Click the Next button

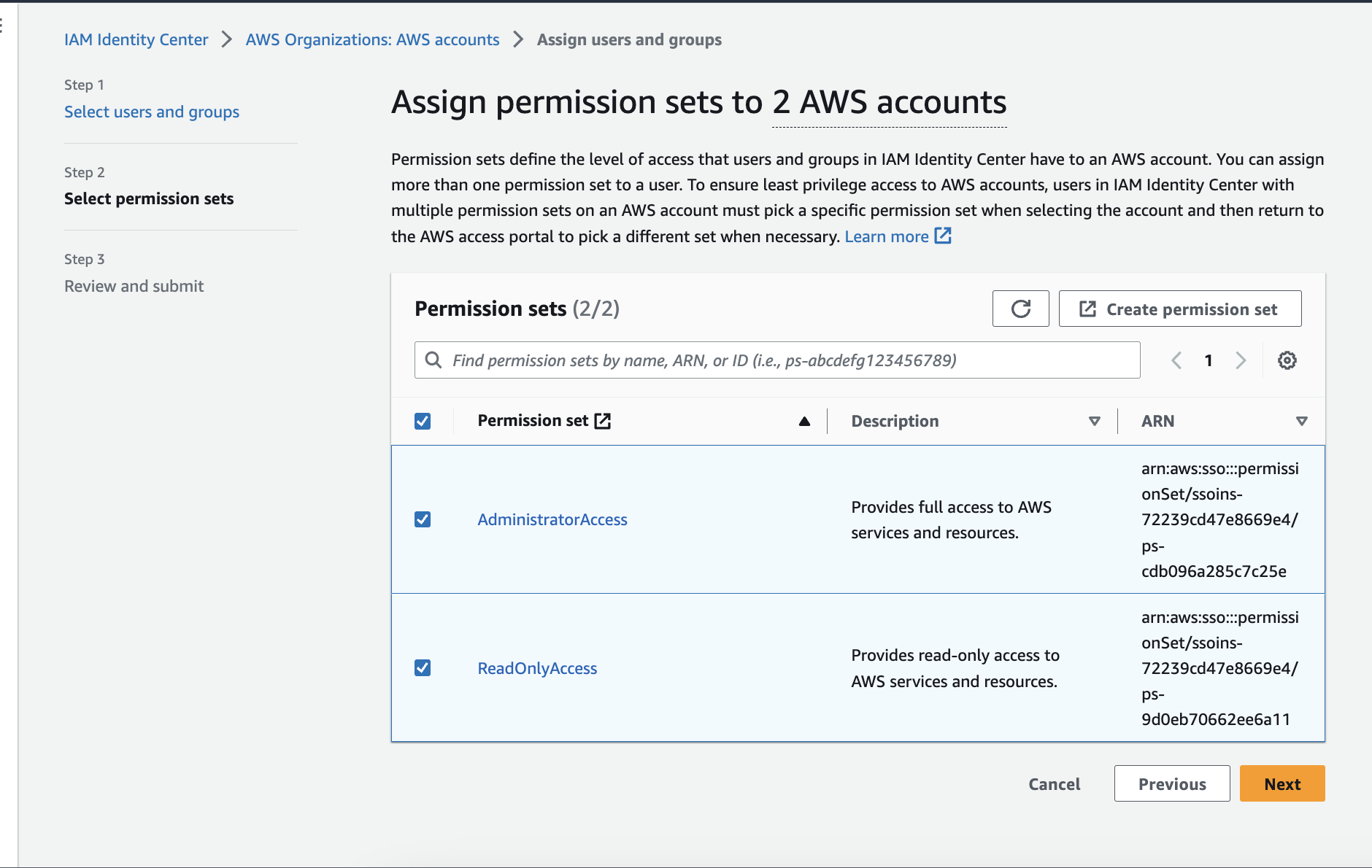[1282, 783]
